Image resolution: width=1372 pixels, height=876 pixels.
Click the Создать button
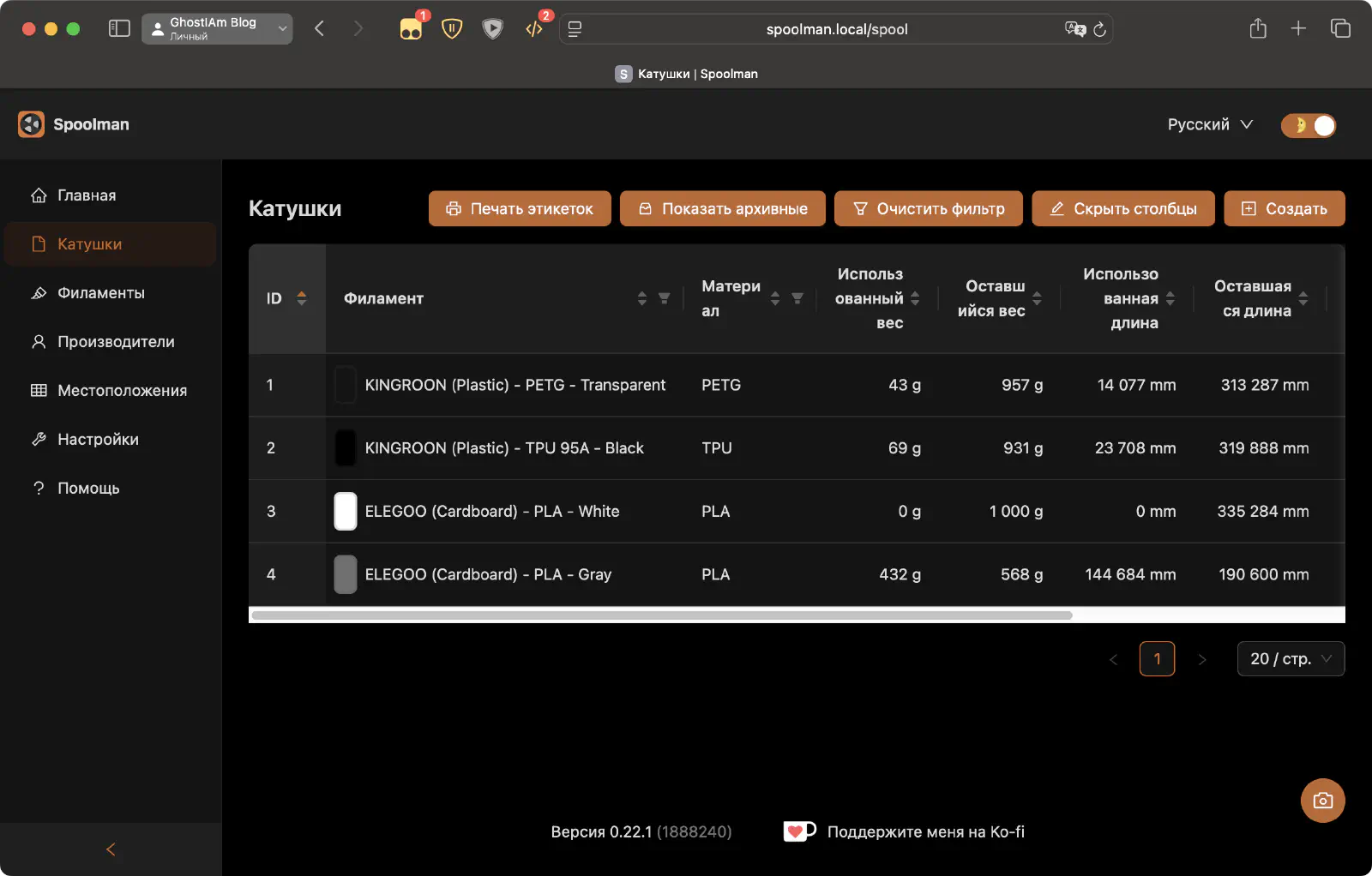[x=1285, y=208]
